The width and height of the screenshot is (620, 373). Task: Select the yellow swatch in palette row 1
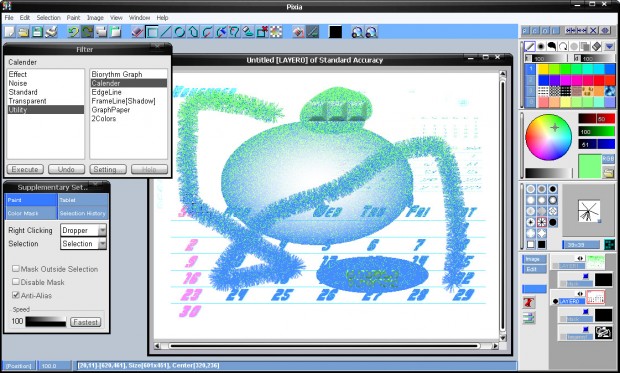[x=543, y=70]
